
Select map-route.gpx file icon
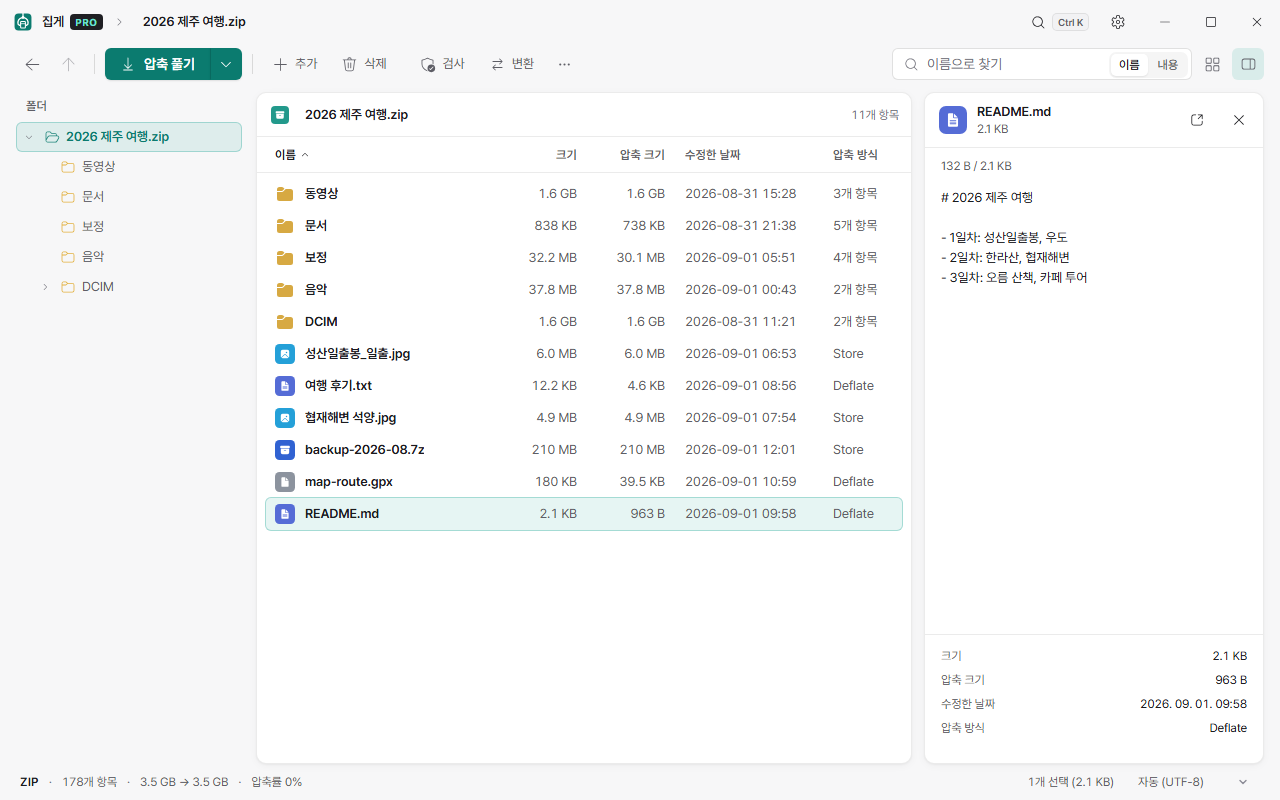285,482
